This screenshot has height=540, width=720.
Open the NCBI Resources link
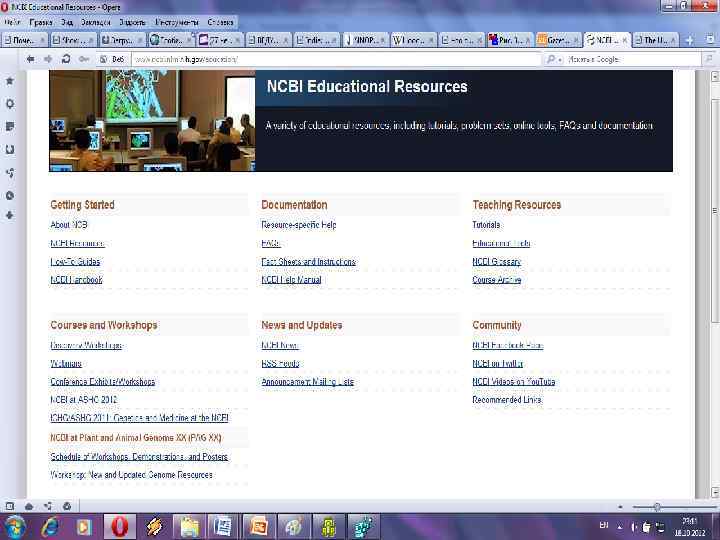click(x=77, y=243)
